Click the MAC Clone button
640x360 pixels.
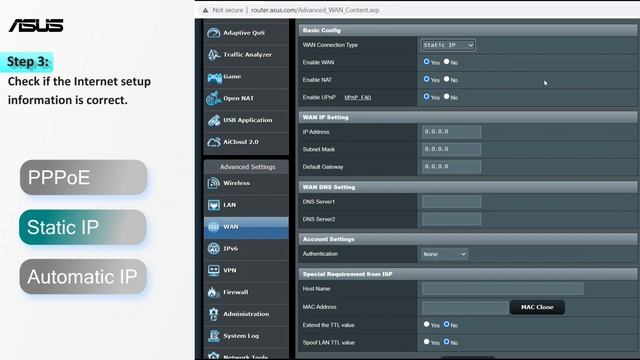click(537, 307)
